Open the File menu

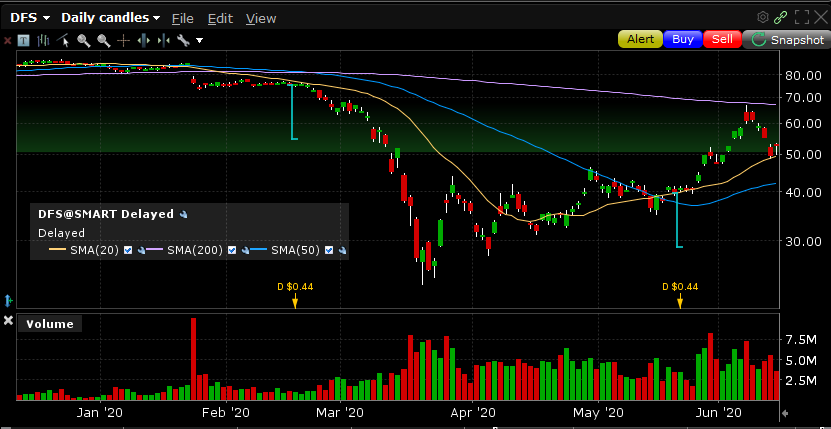tap(183, 18)
